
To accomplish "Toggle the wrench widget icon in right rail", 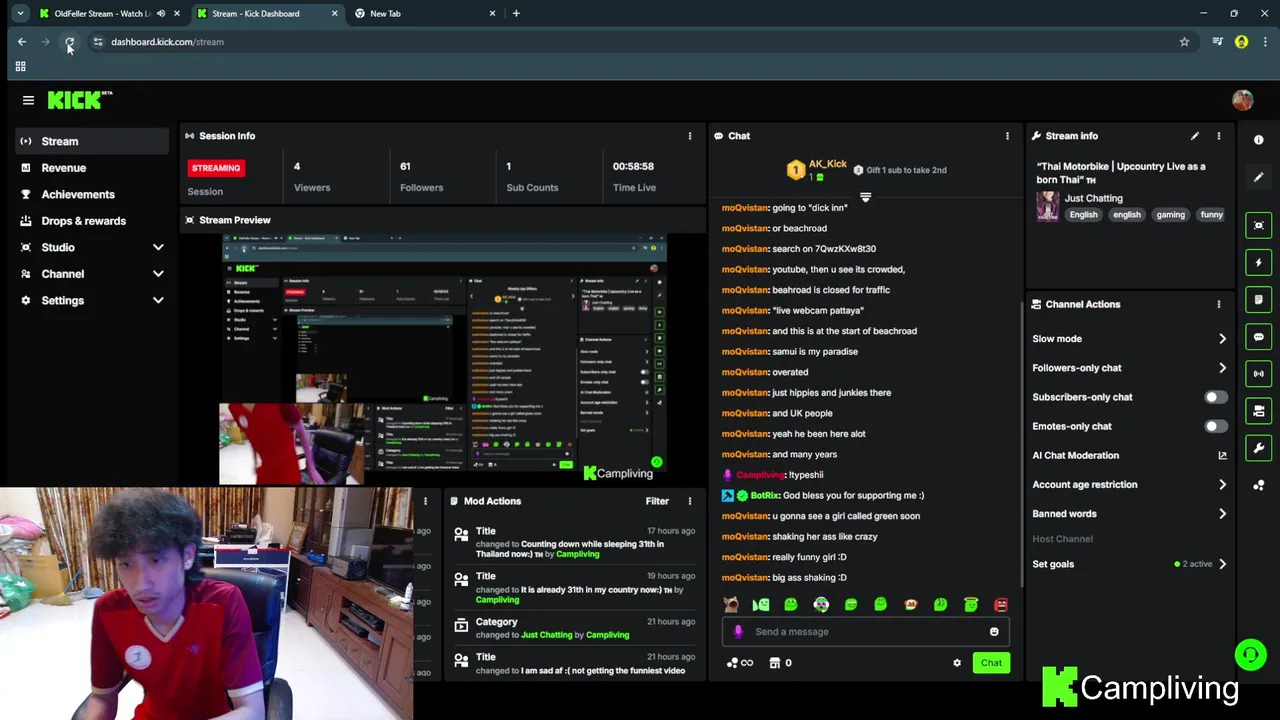I will click(1259, 448).
